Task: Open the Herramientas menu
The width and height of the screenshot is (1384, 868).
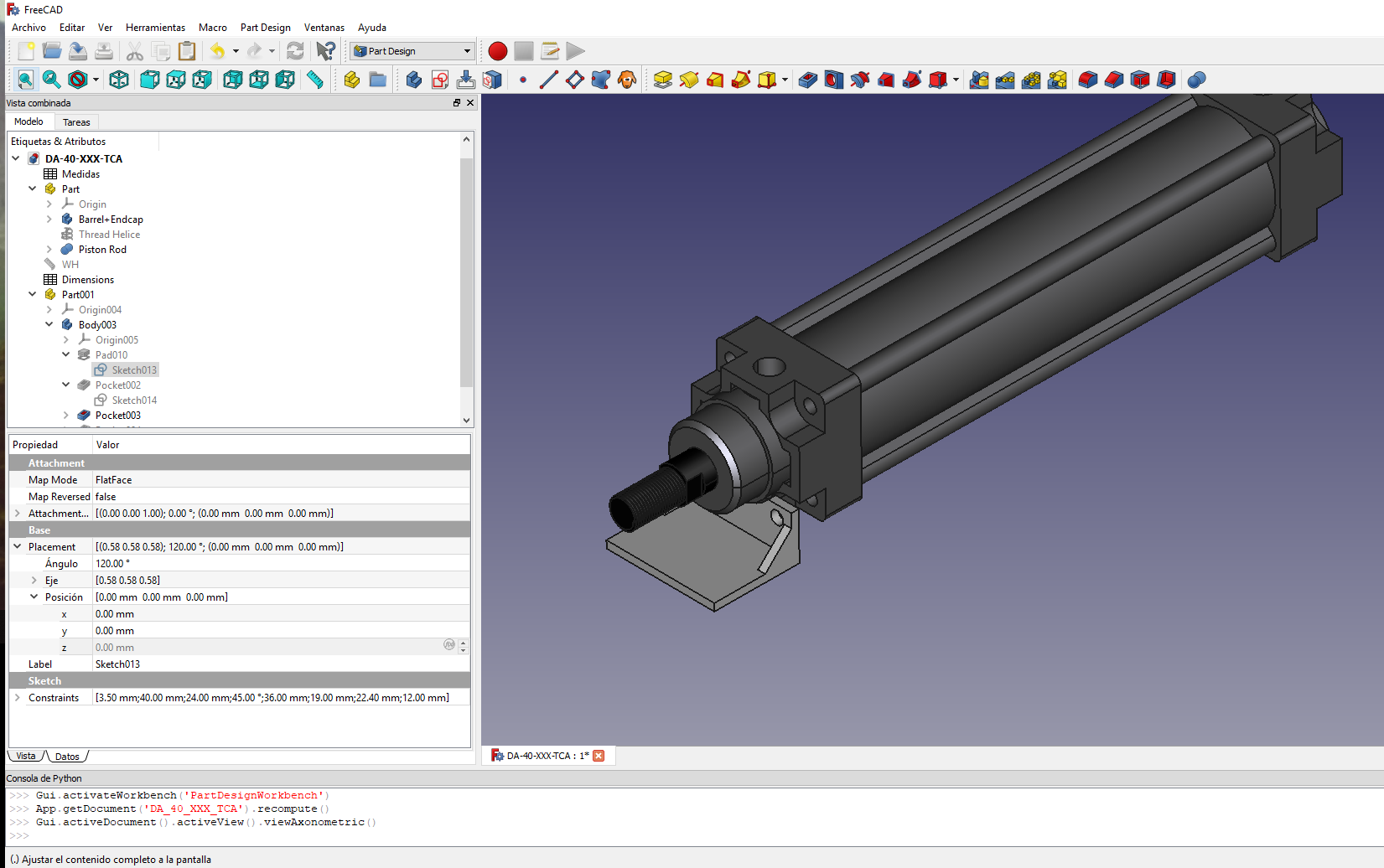Action: coord(155,28)
